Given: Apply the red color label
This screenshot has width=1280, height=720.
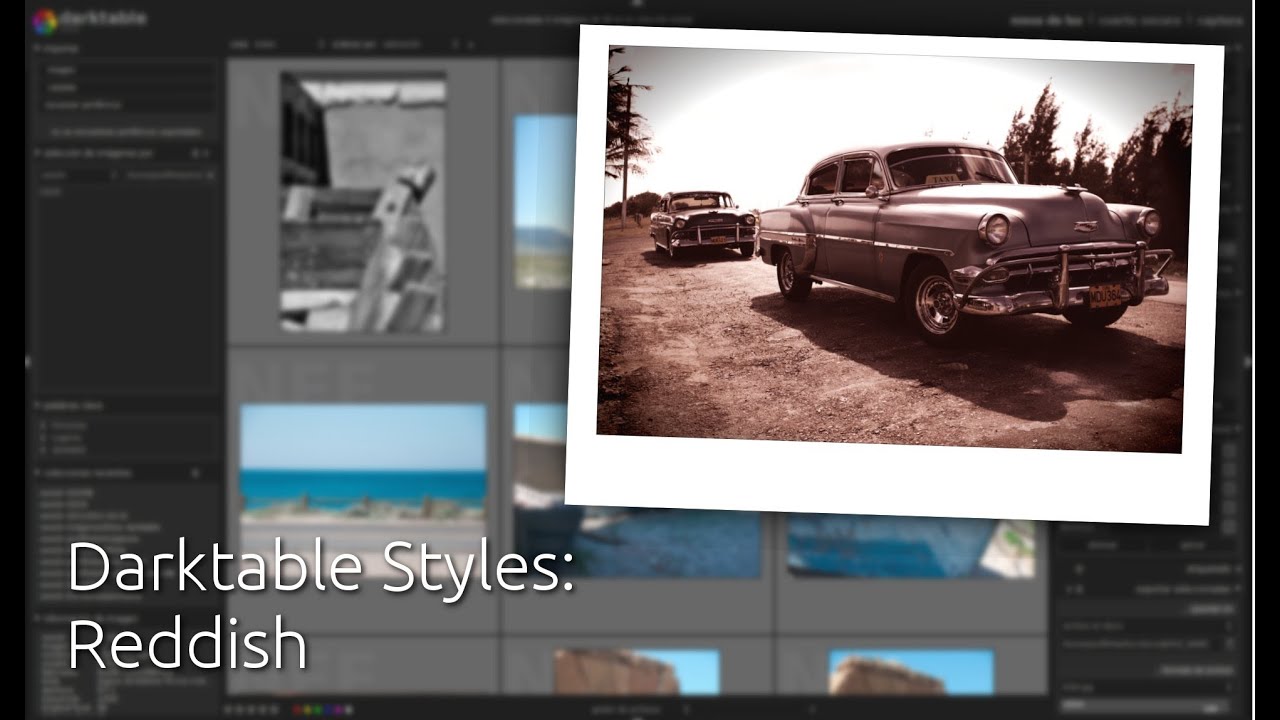Looking at the screenshot, I should (298, 709).
